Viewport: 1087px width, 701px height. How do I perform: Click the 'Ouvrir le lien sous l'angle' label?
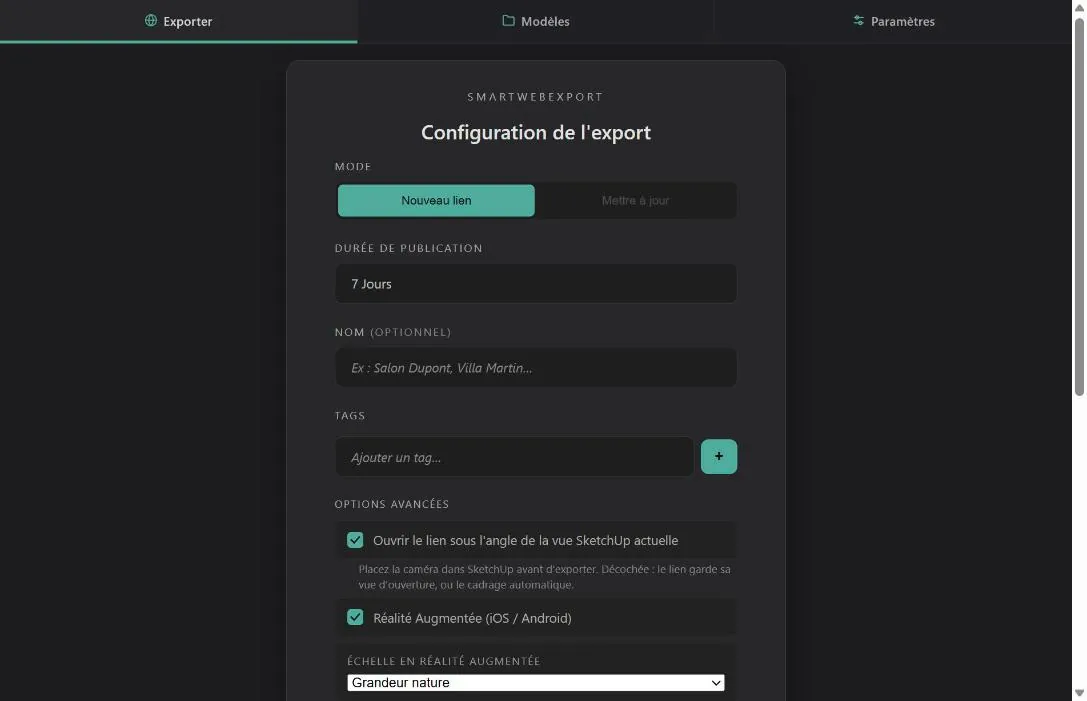[525, 540]
